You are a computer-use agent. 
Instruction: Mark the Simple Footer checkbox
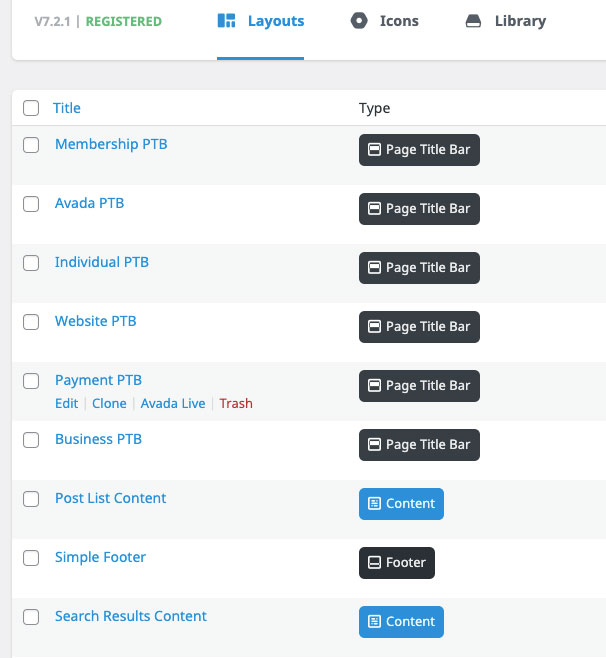(x=31, y=558)
